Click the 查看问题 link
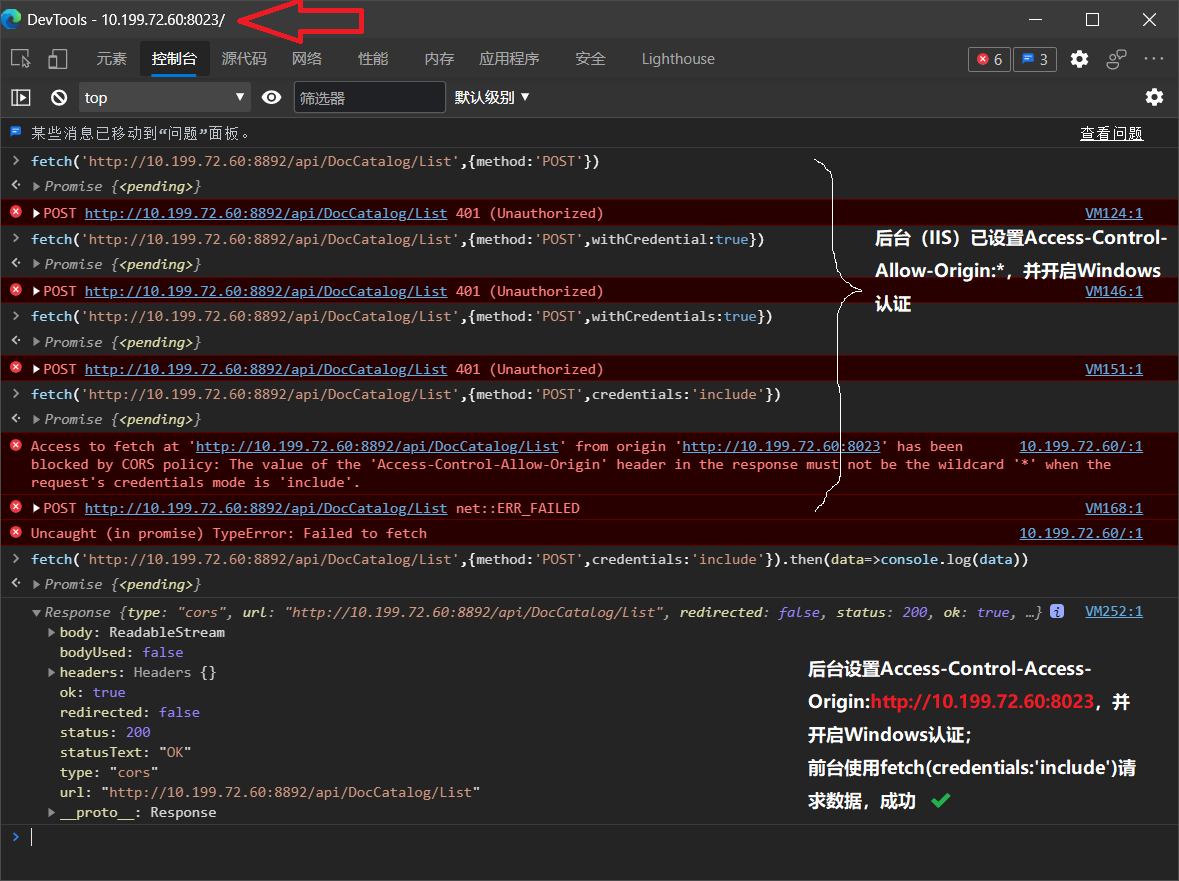This screenshot has height=881, width=1179. point(1111,133)
